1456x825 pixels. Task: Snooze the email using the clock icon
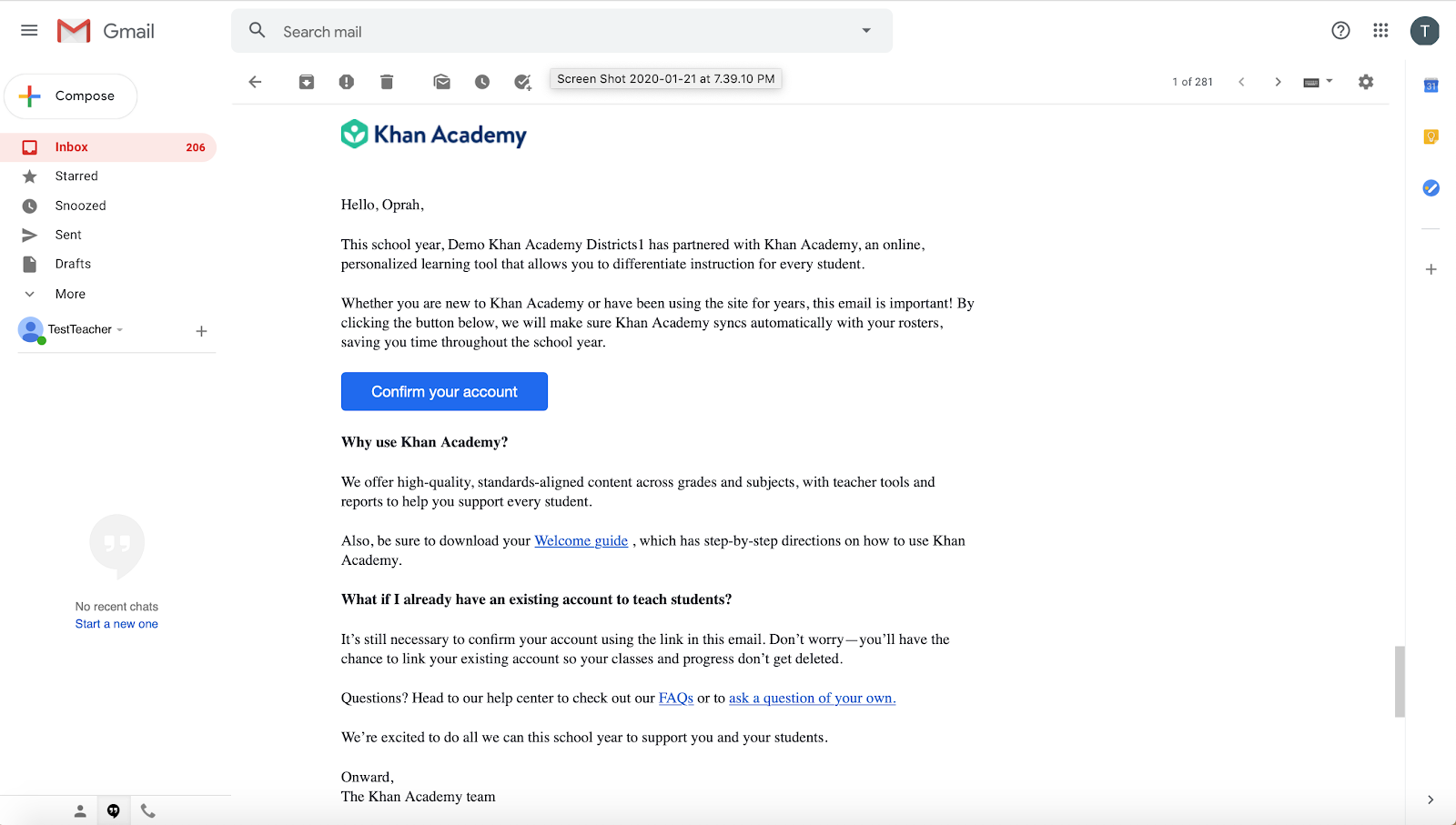click(x=482, y=82)
